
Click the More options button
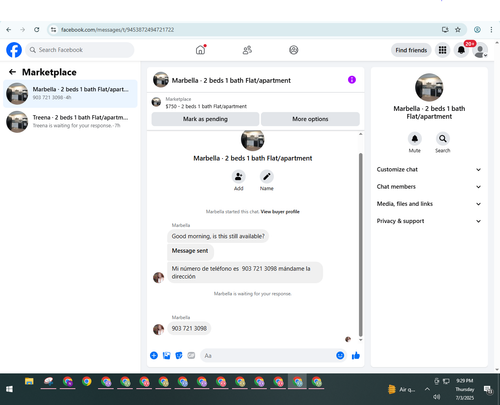tap(310, 119)
